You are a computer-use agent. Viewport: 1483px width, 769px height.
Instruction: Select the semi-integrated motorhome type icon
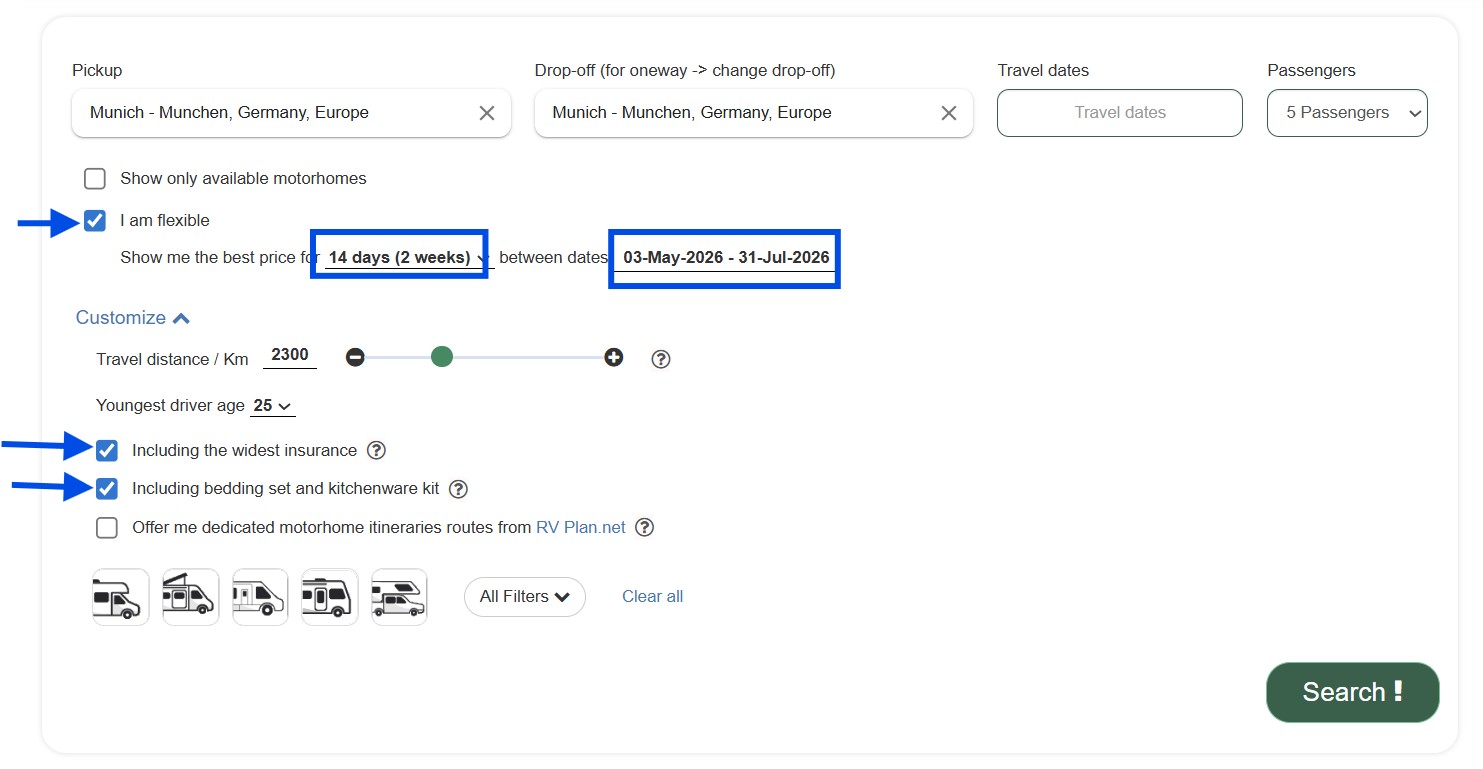coord(260,597)
